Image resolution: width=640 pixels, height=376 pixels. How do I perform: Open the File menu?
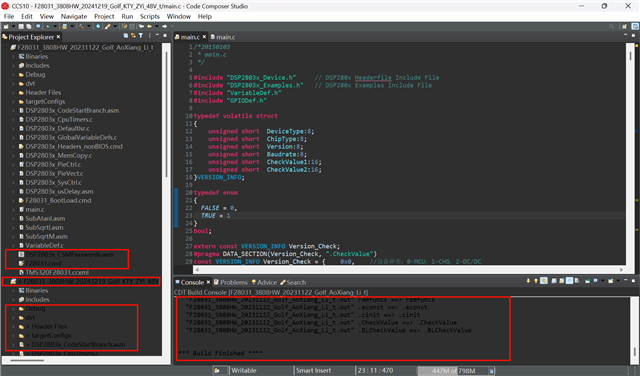click(9, 16)
